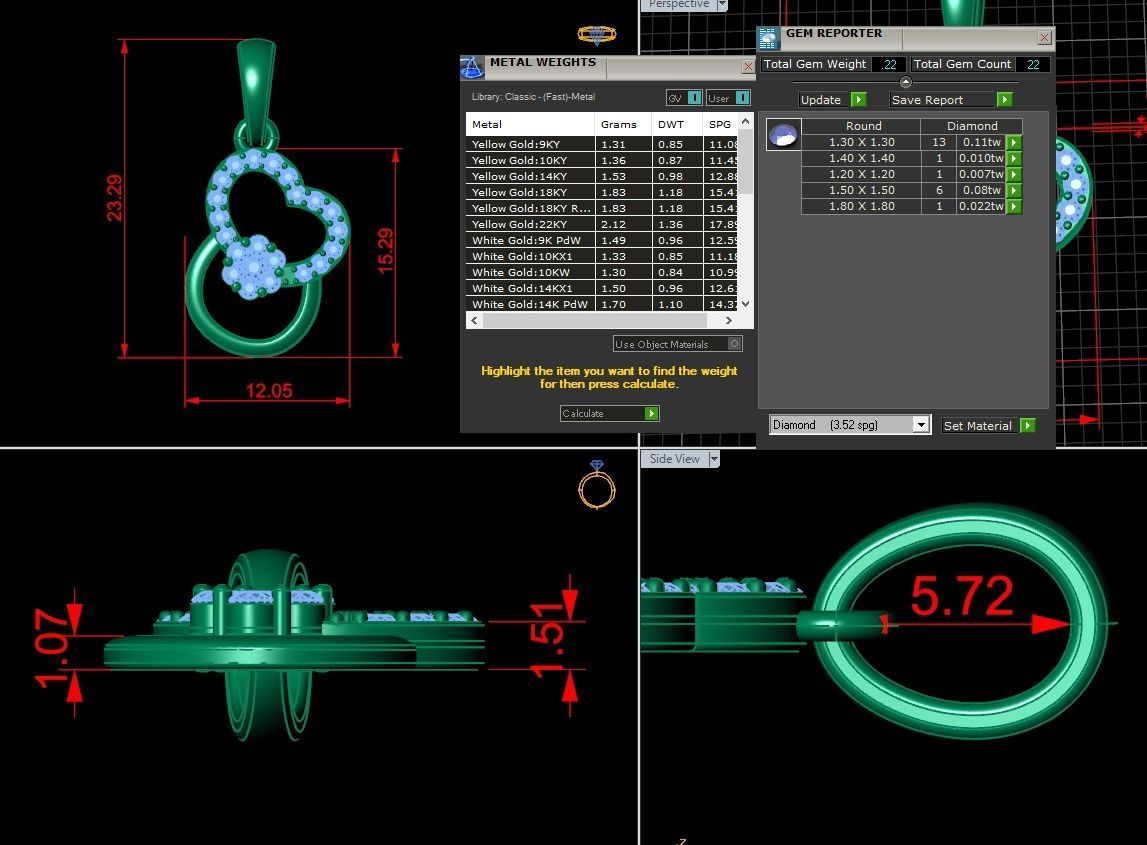Viewport: 1147px width, 845px height.
Task: Click the metal table scroll-left arrow
Action: (x=475, y=320)
